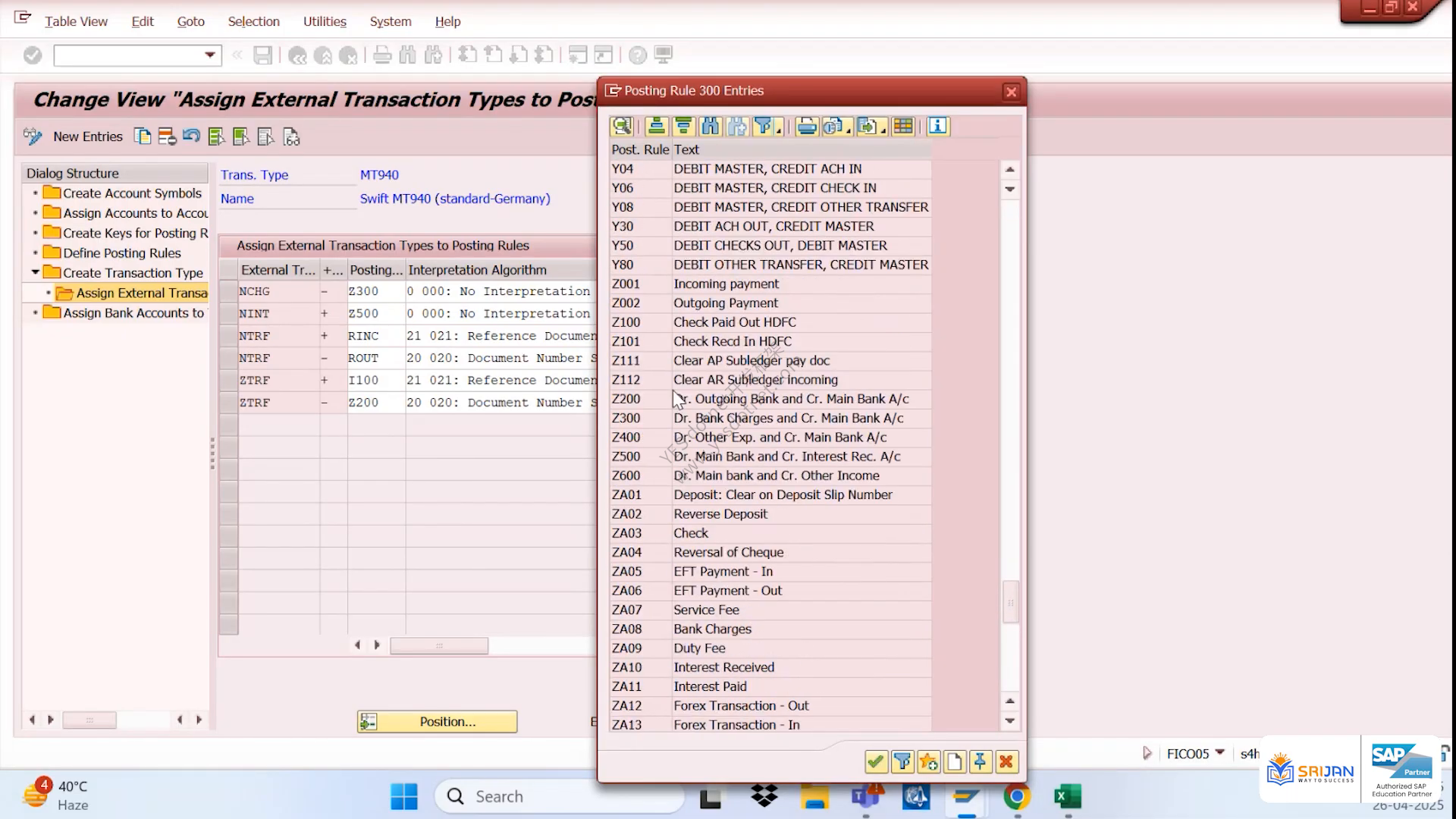This screenshot has width=1456, height=819.
Task: Open the Utilities menu
Action: 325,21
